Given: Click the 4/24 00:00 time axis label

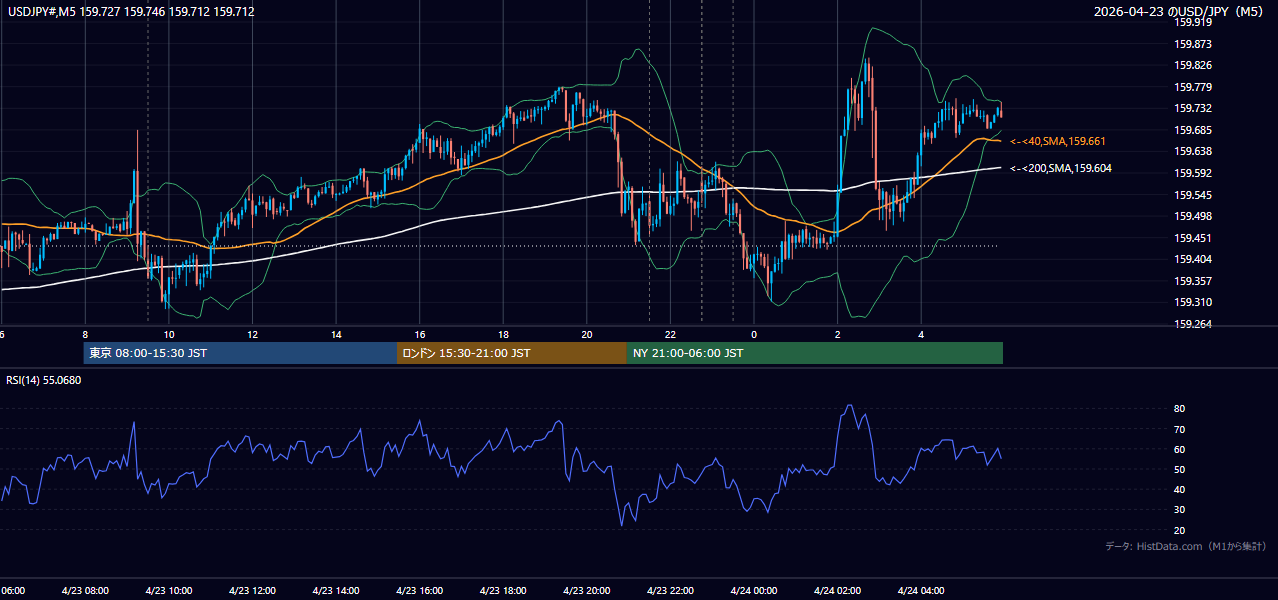Looking at the screenshot, I should [753, 591].
